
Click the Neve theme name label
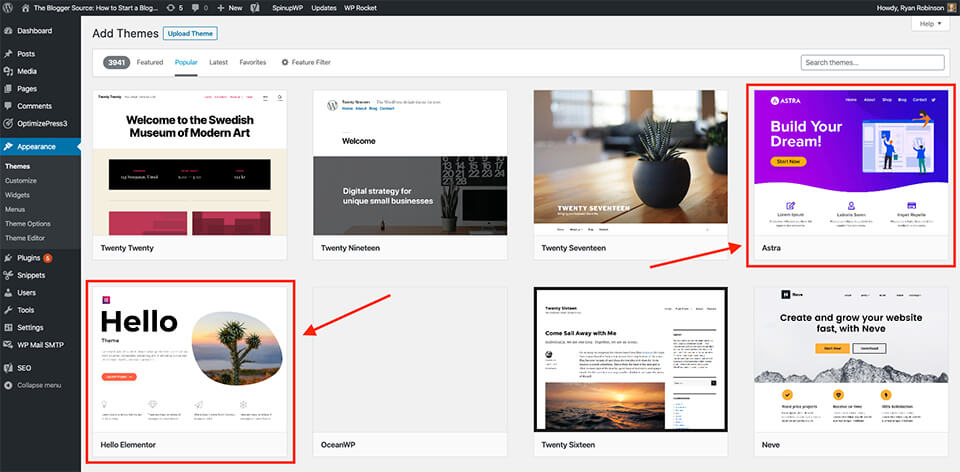coord(771,444)
